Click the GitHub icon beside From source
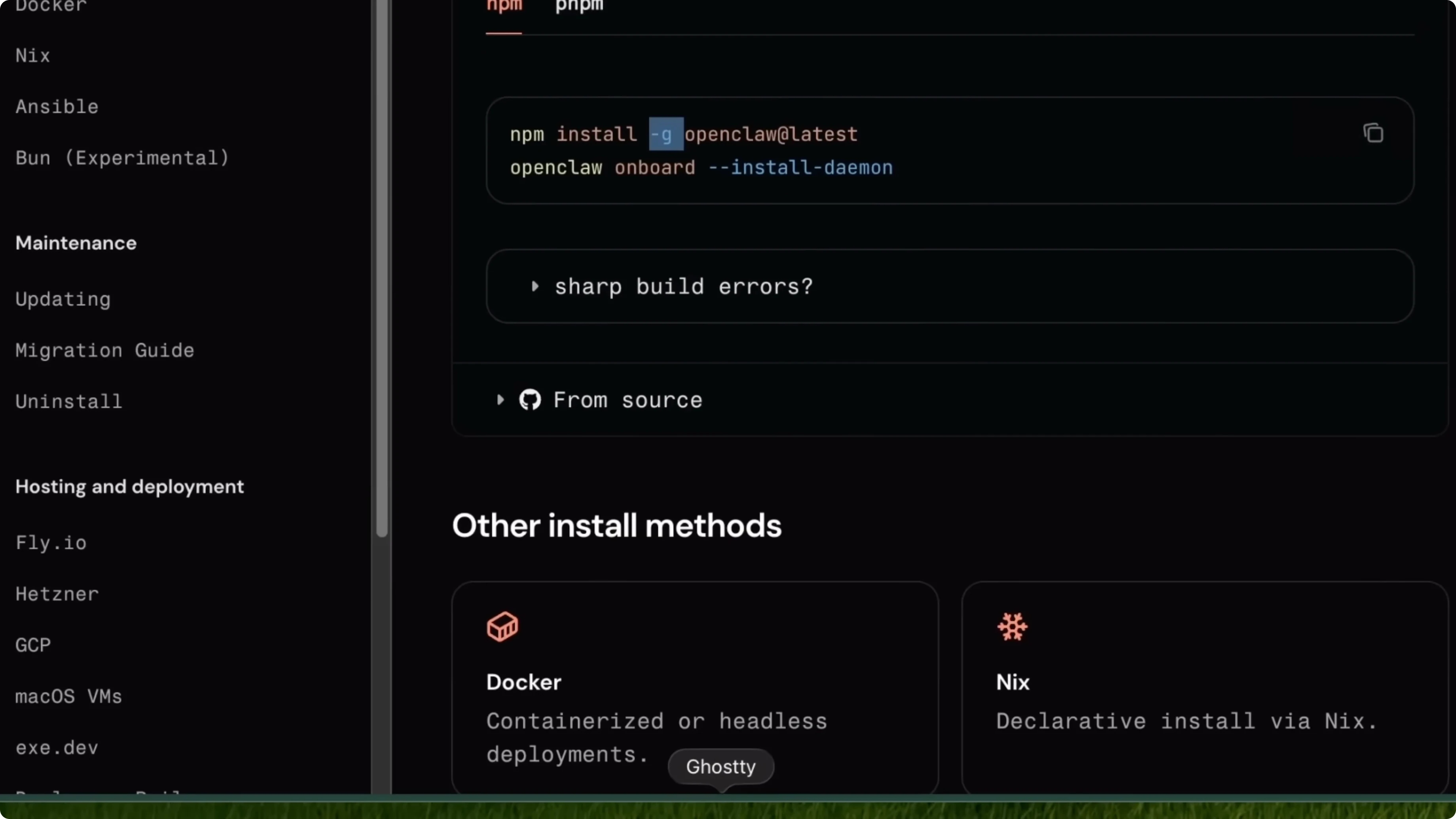Viewport: 1456px width, 819px height. (530, 400)
